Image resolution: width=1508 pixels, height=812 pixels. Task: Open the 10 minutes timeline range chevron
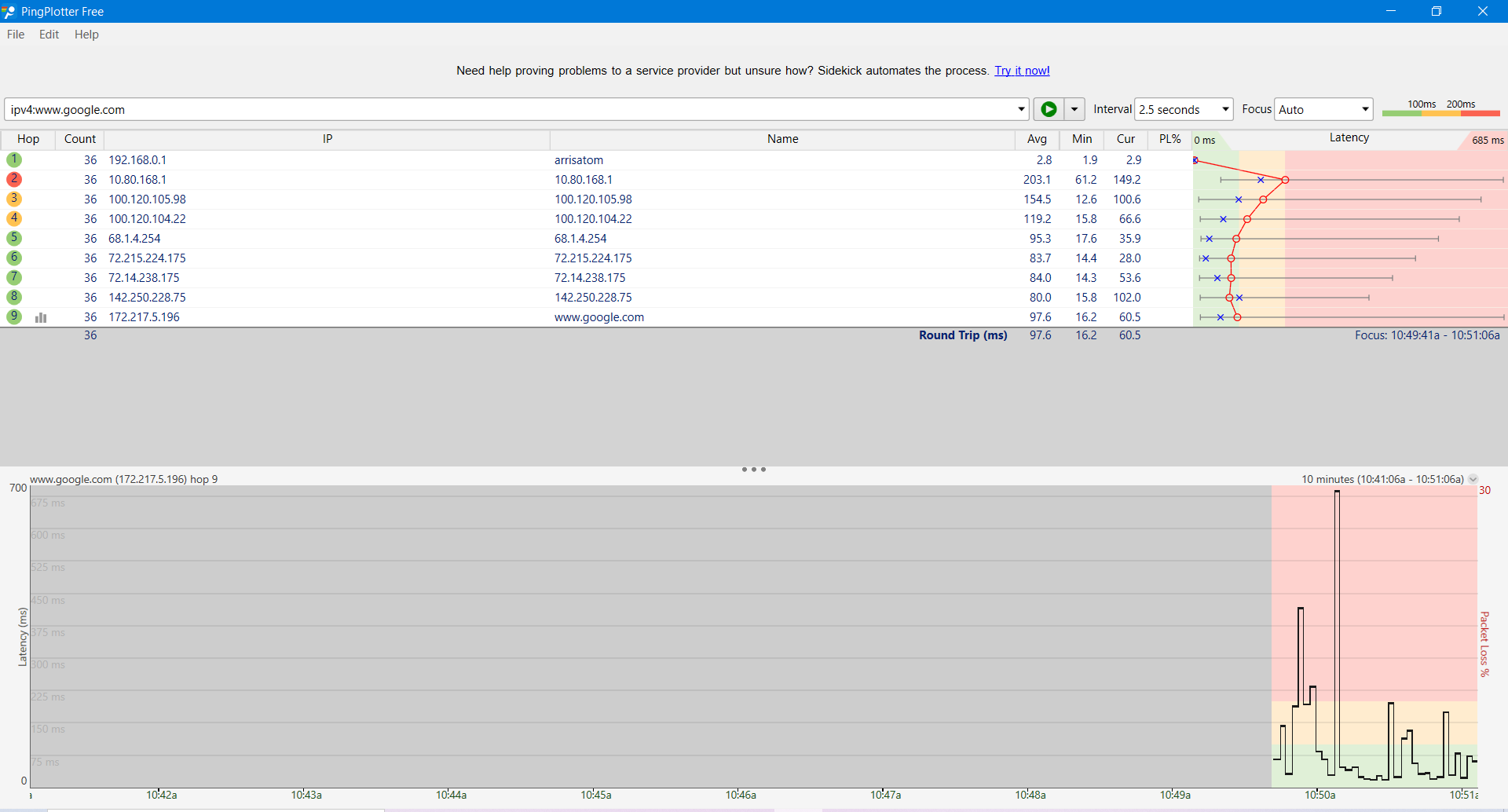(1473, 479)
